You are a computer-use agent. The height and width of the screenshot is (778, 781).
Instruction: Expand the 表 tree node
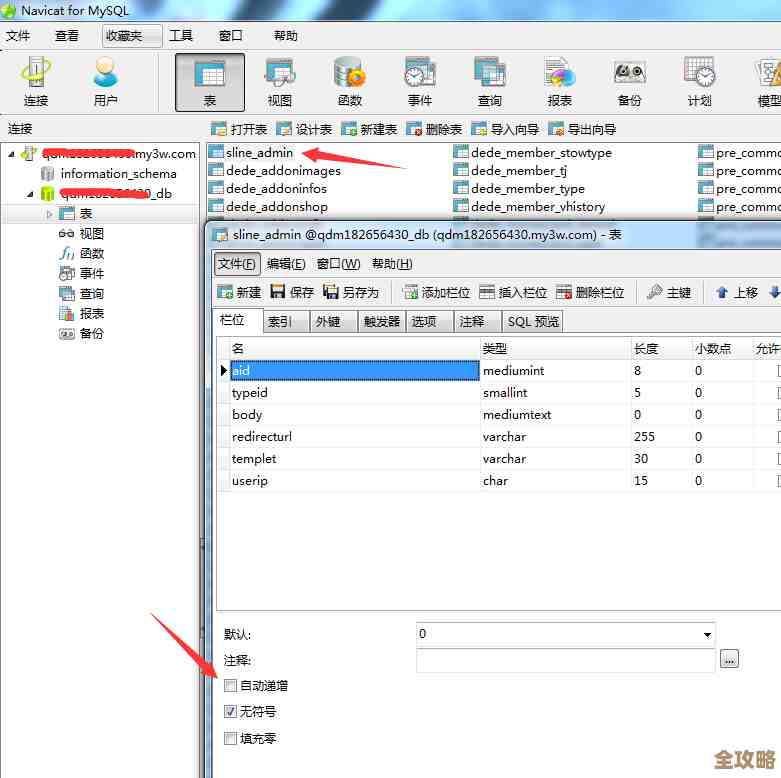(49, 214)
